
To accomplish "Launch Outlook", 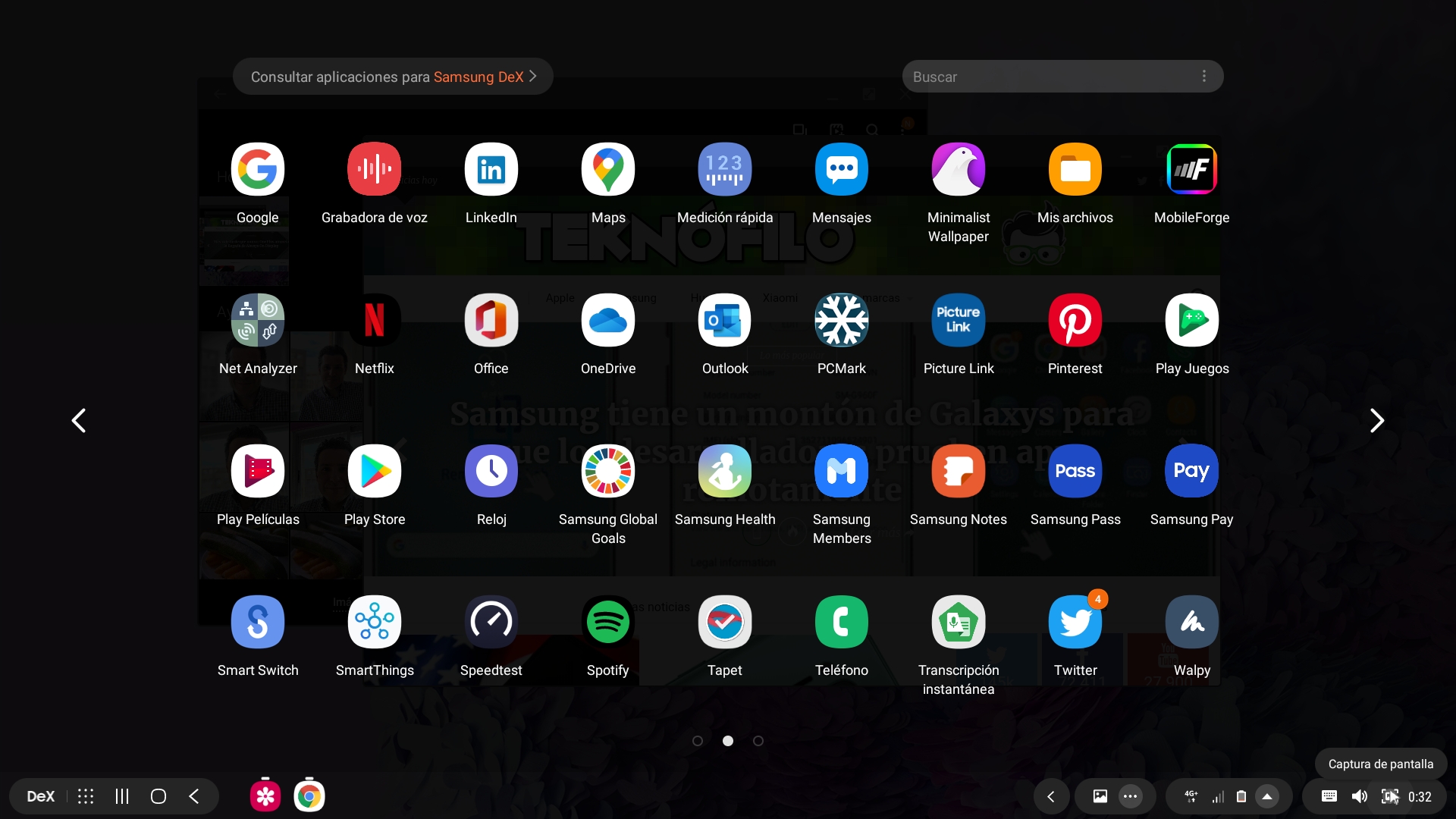I will 725,320.
